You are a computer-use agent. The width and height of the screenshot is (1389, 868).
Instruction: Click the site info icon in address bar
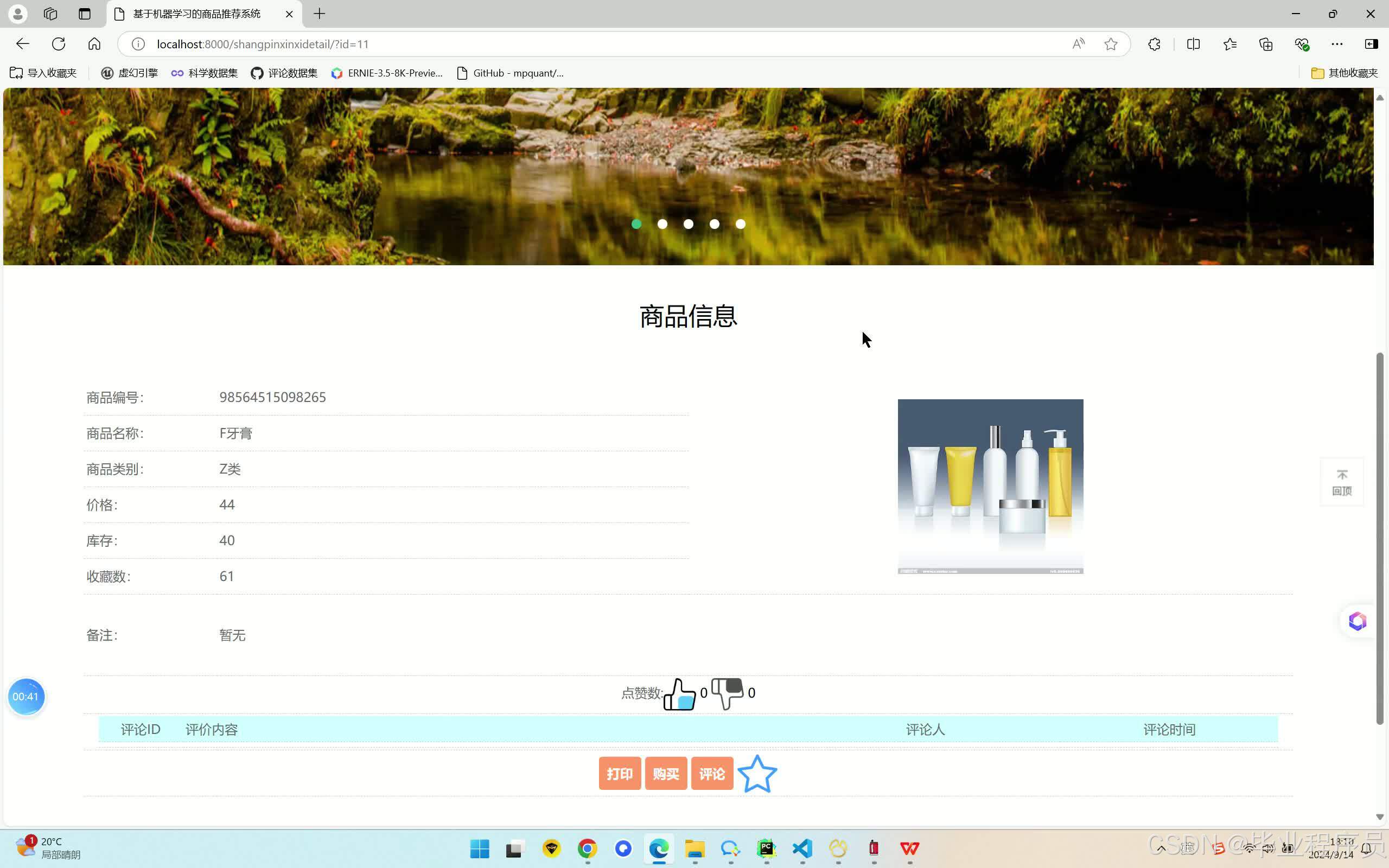pos(138,44)
